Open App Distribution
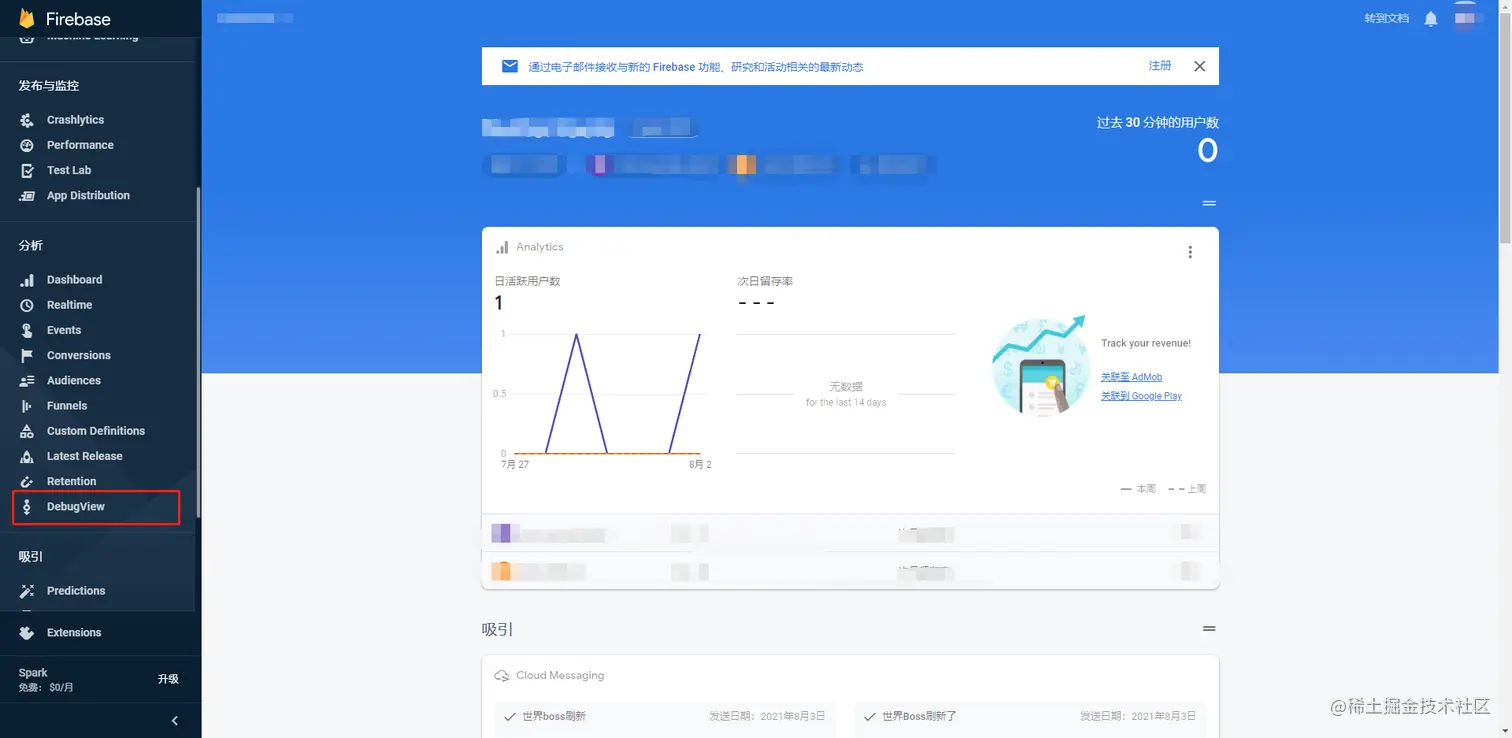The height and width of the screenshot is (738, 1512). (87, 195)
